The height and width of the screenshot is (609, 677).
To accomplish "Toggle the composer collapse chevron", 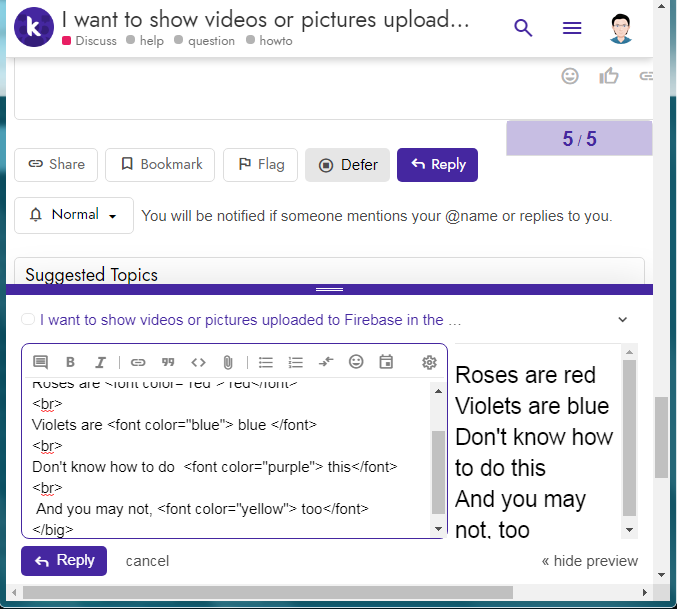I will click(x=622, y=320).
